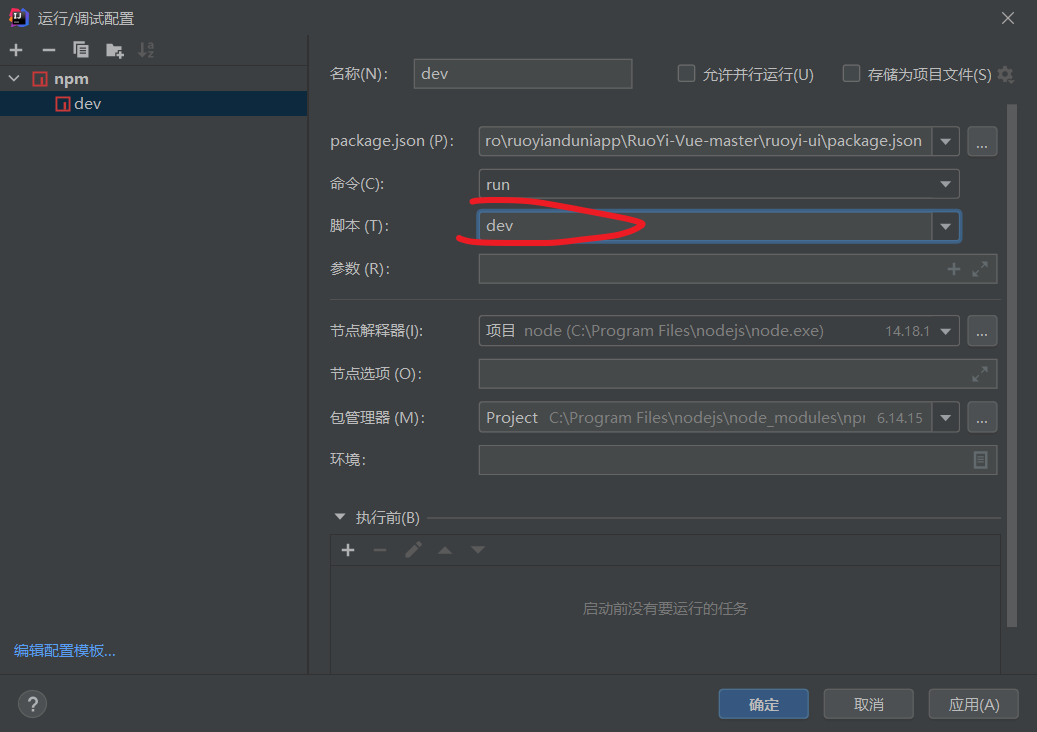The height and width of the screenshot is (732, 1037).
Task: Add a new run configuration
Action: pos(17,50)
